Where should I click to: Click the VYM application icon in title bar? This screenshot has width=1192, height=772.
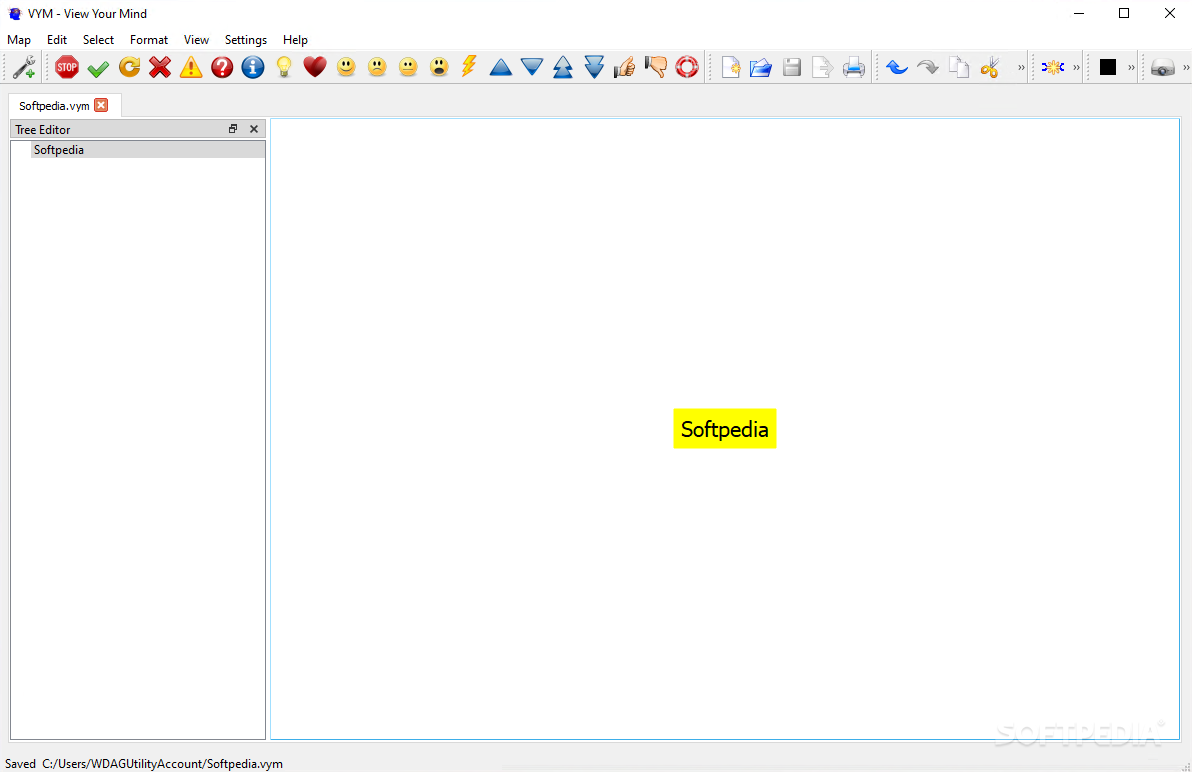tap(14, 14)
